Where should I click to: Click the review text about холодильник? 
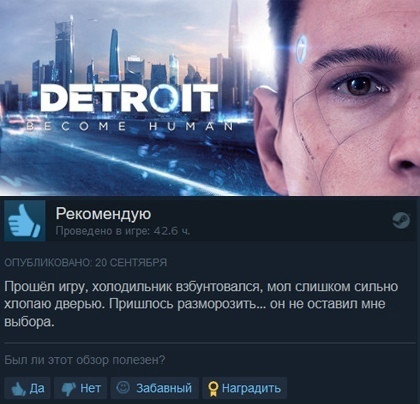pyautogui.click(x=201, y=304)
